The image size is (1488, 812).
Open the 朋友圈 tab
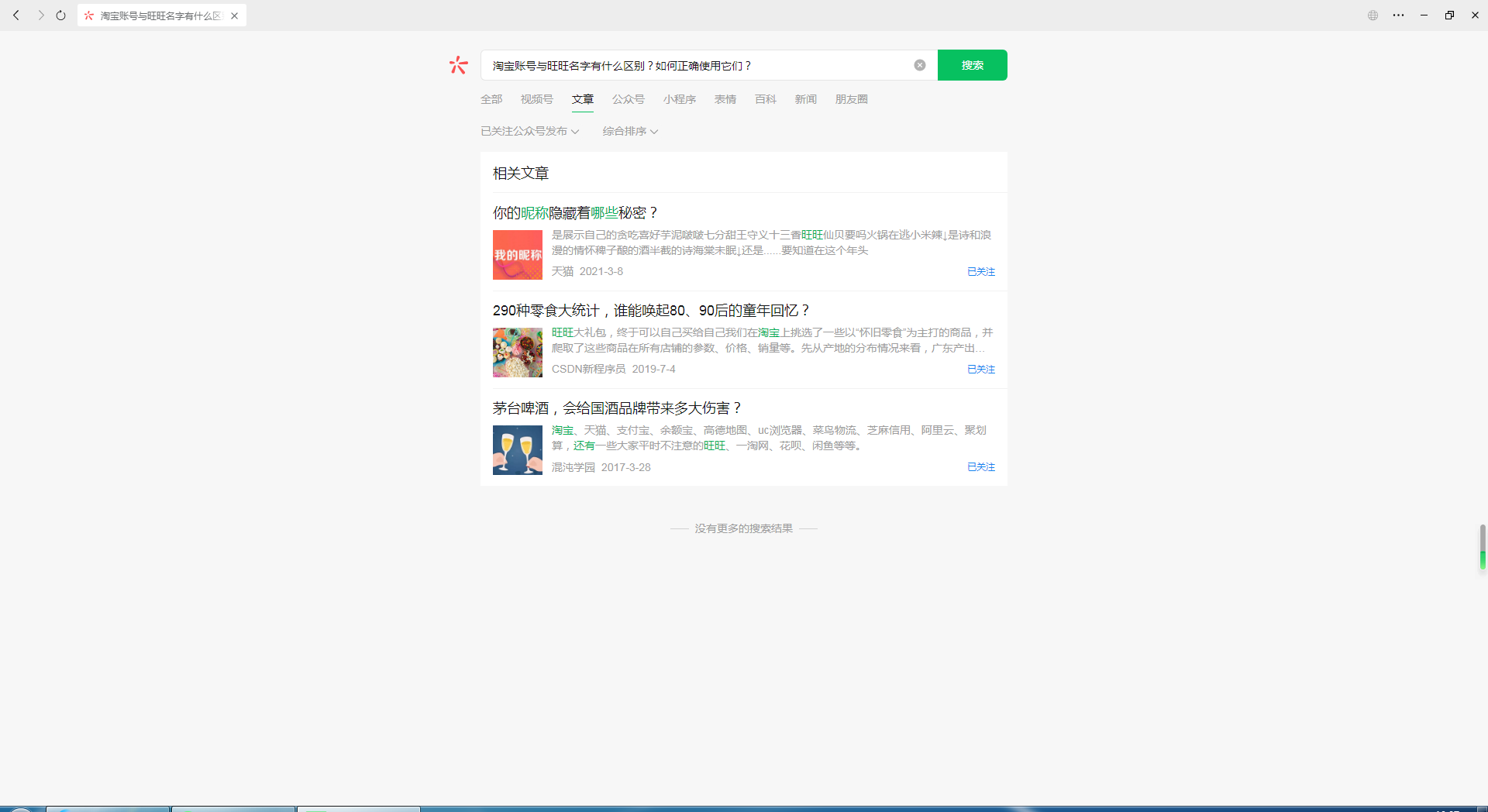click(x=852, y=99)
